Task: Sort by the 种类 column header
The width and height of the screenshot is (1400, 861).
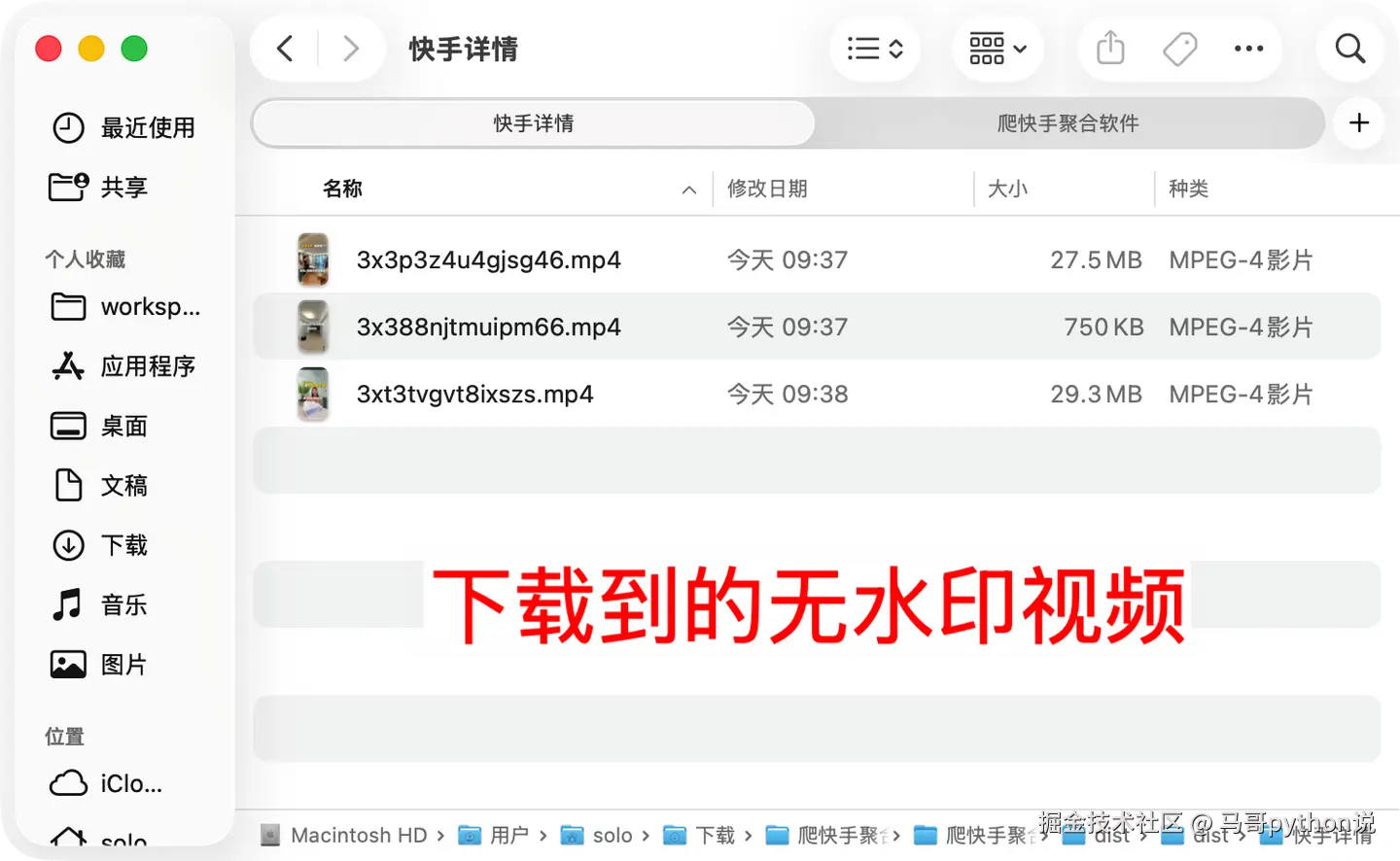Action: point(1188,189)
